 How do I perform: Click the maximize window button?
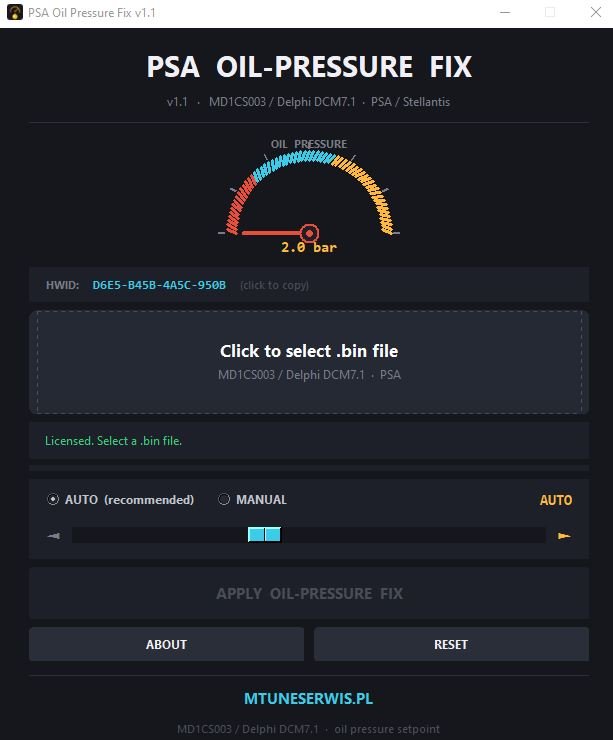(550, 12)
